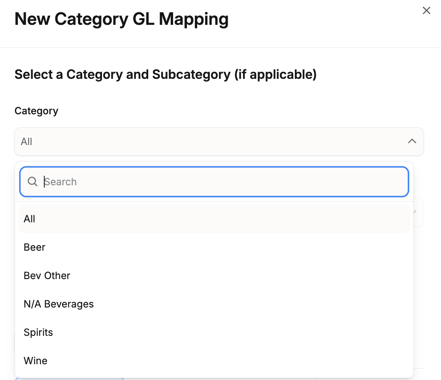Pick the N/A Beverages category
The height and width of the screenshot is (380, 441).
214,304
